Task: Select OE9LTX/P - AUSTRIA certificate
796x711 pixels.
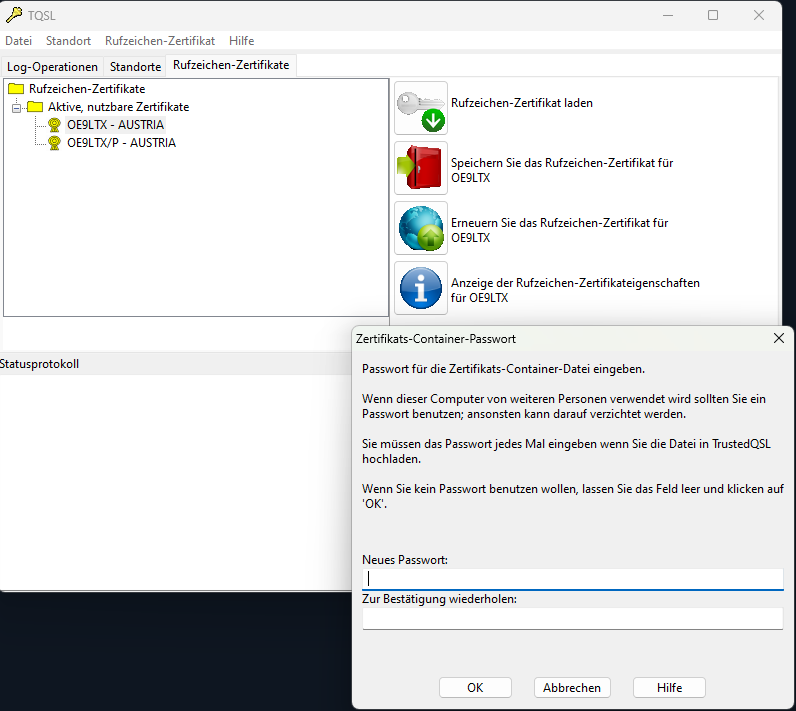Action: (x=121, y=143)
